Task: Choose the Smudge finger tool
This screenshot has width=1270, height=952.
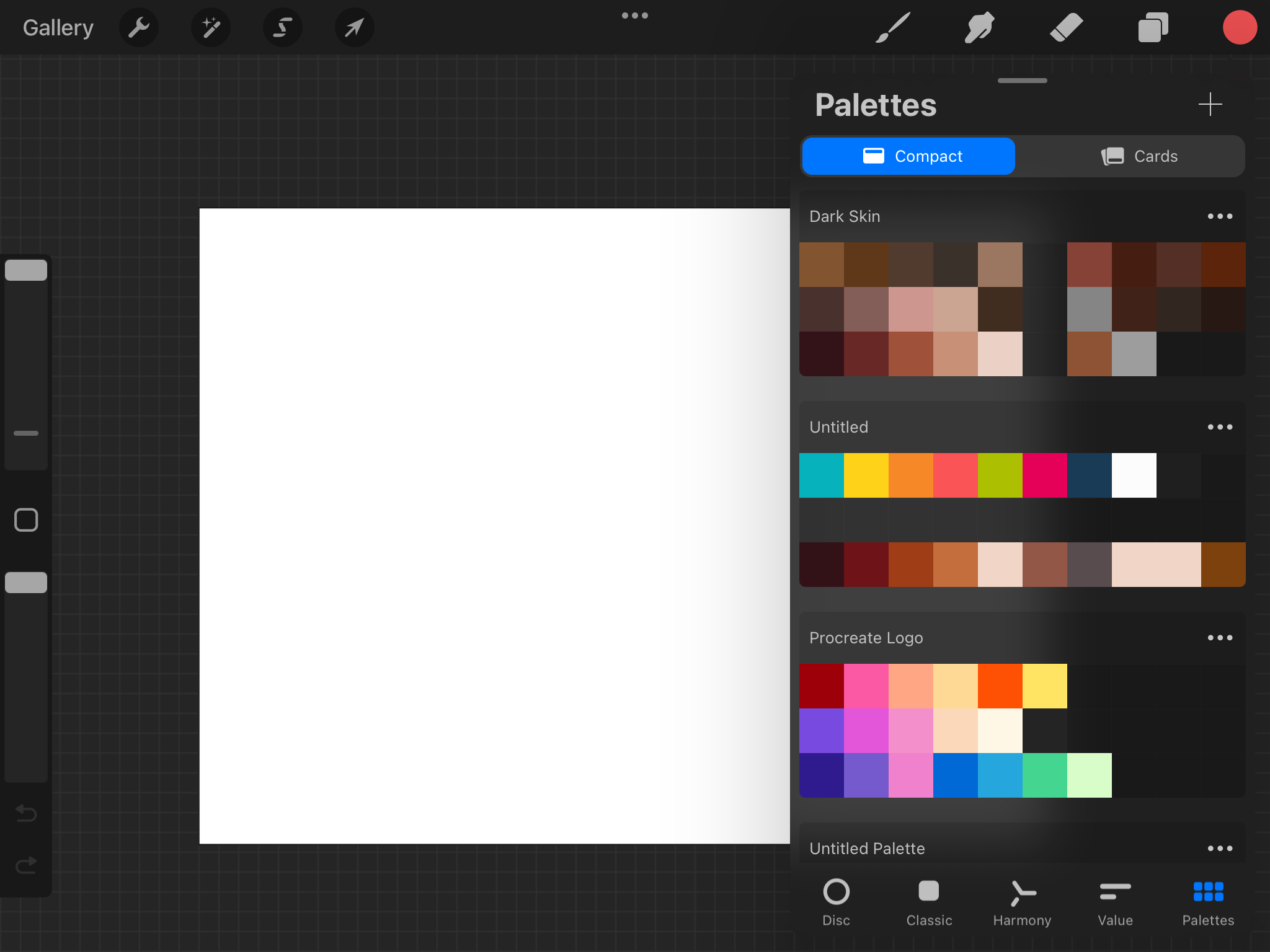Action: pos(979,27)
